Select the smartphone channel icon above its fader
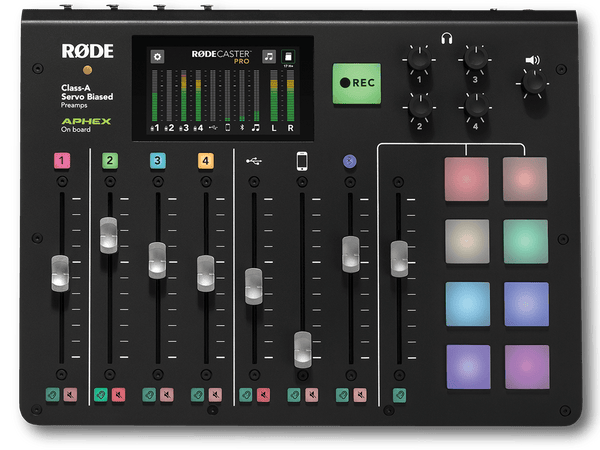This screenshot has width=600, height=450. tap(302, 161)
